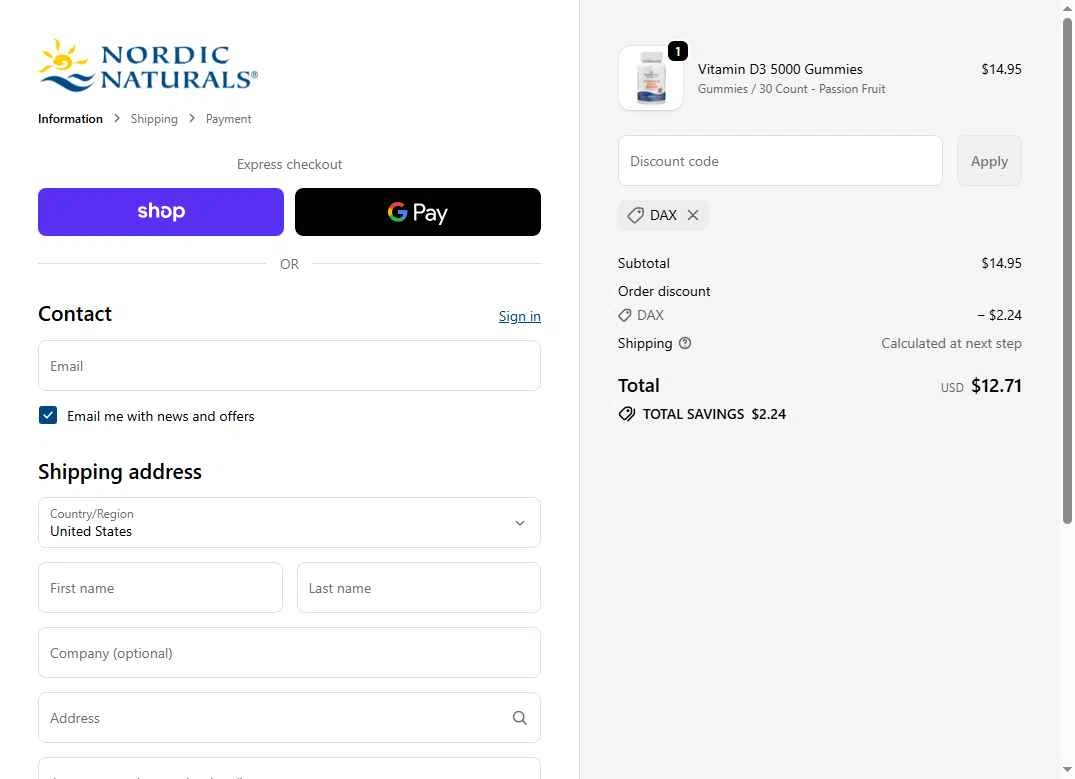Click the page vertical scrollbar
Viewport: 1075px width, 779px height.
(x=1067, y=271)
